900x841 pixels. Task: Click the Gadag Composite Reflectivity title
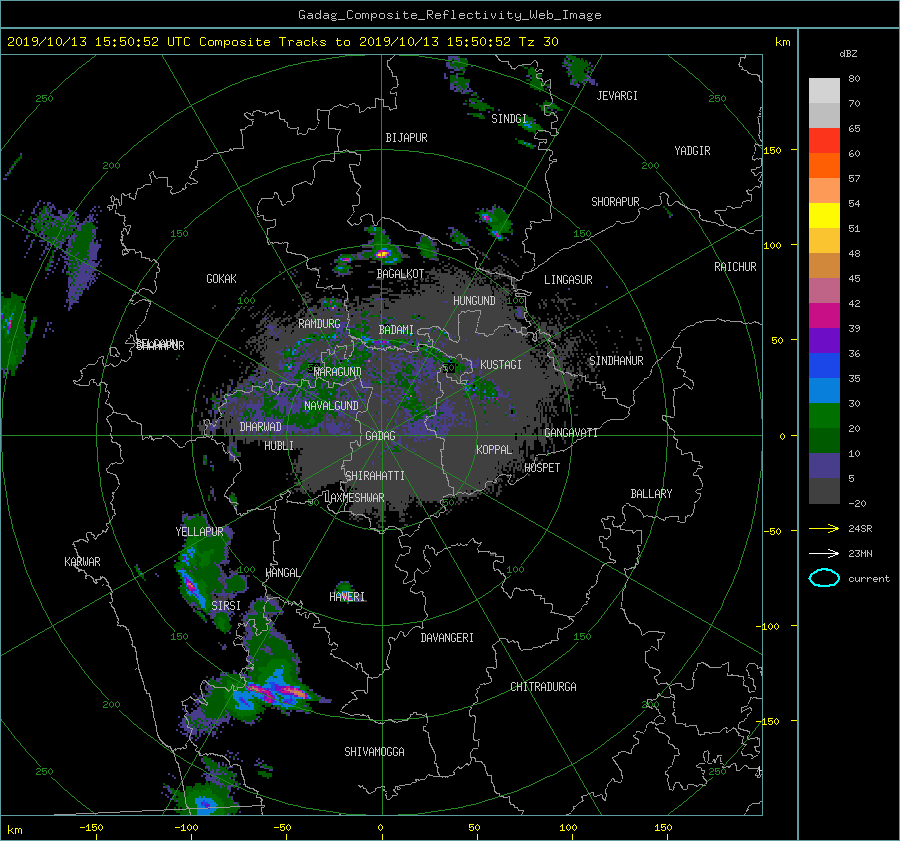[449, 15]
